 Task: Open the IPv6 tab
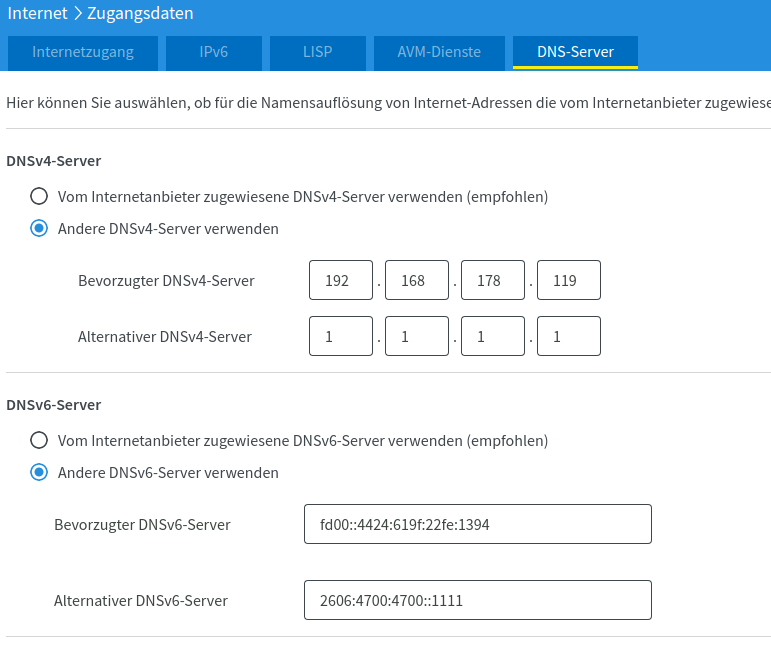click(213, 52)
